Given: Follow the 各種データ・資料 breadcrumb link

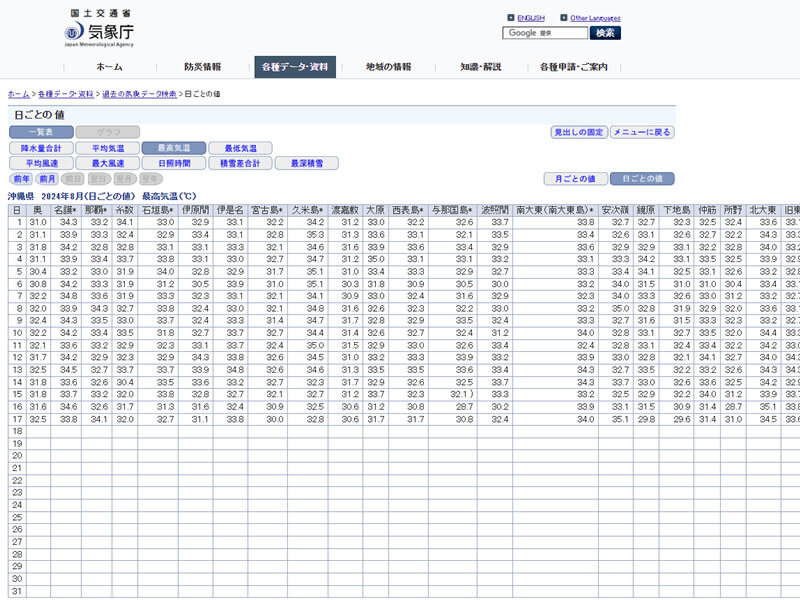Looking at the screenshot, I should point(66,94).
